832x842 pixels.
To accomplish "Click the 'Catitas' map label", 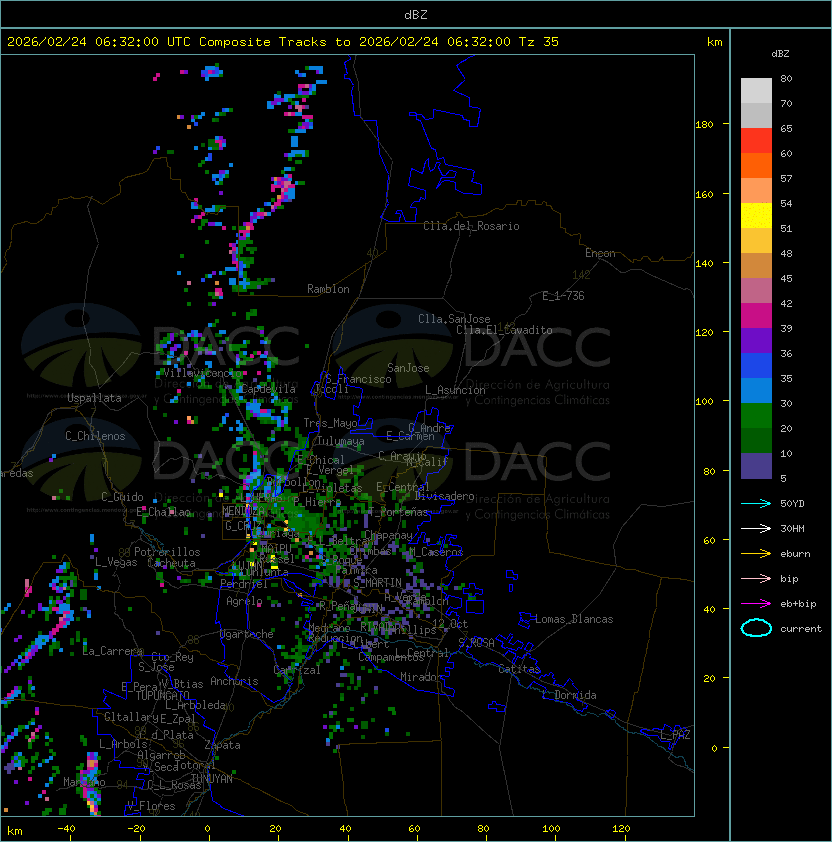I will (x=519, y=669).
